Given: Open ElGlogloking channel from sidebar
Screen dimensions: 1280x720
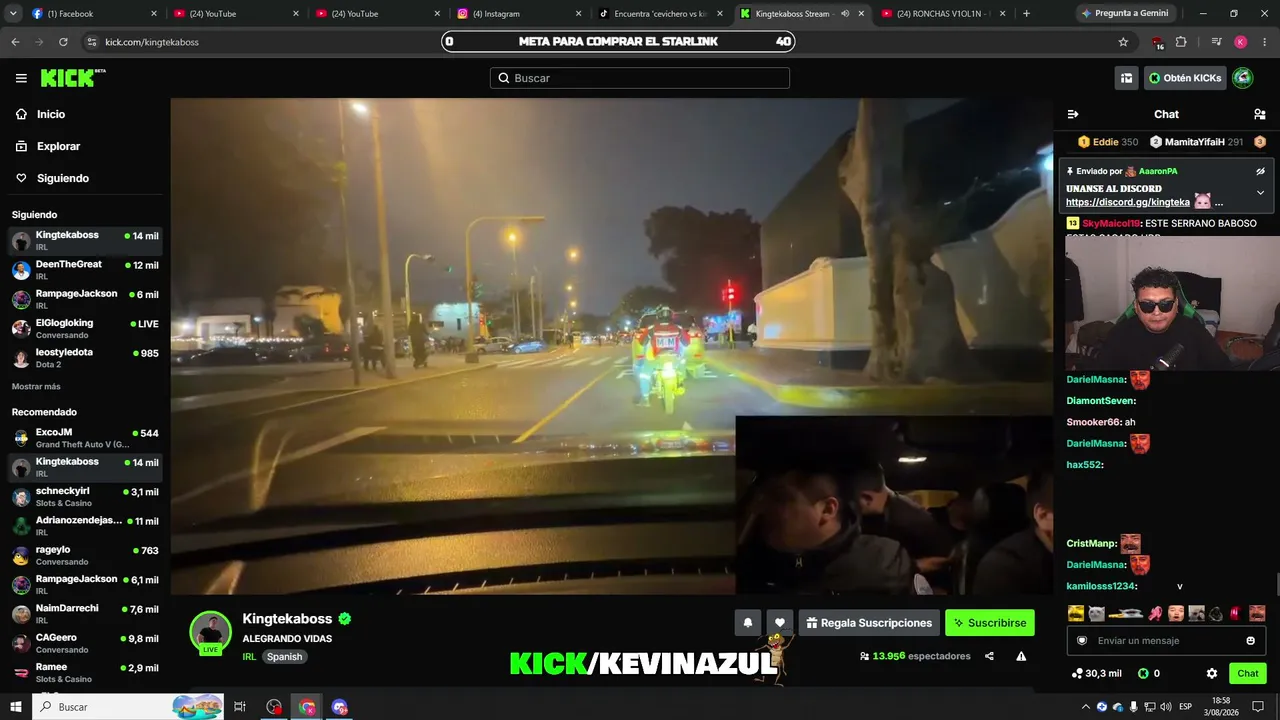Looking at the screenshot, I should [85, 329].
